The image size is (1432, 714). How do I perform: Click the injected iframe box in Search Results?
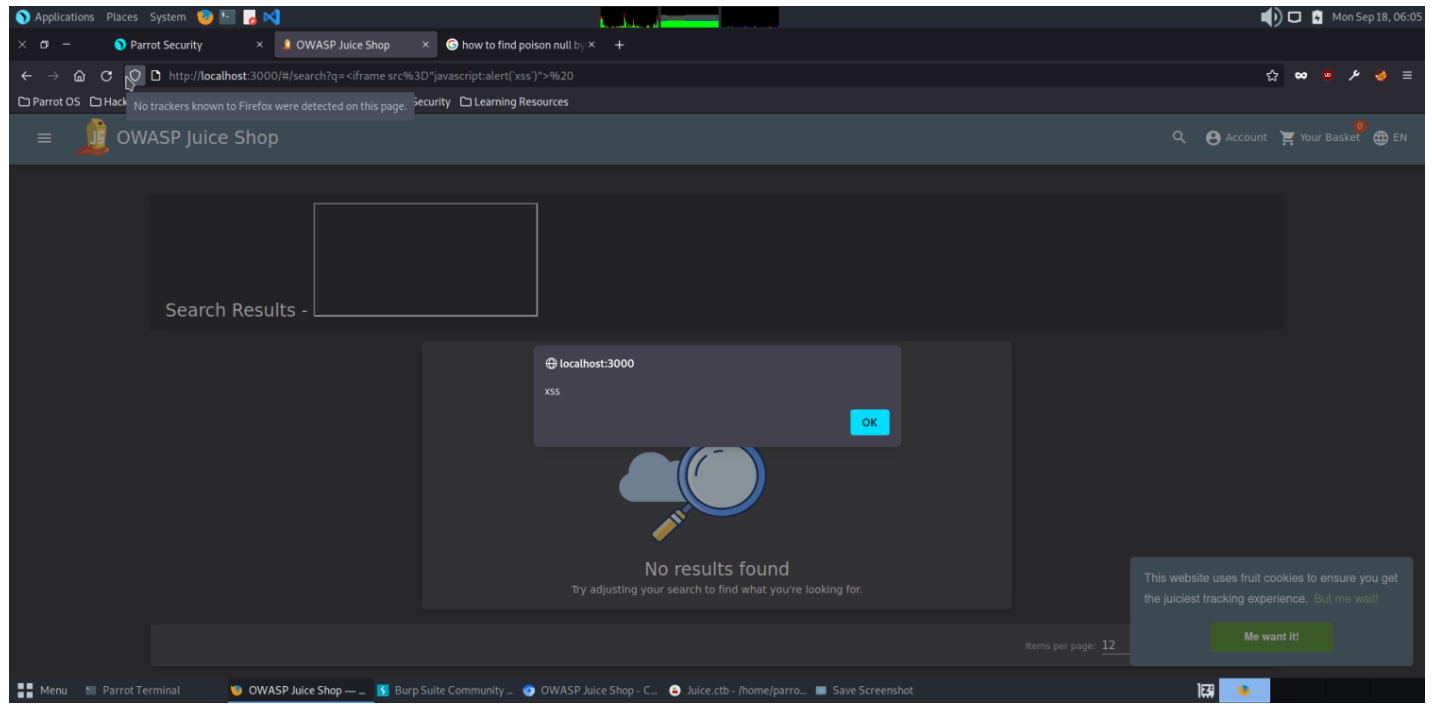425,260
